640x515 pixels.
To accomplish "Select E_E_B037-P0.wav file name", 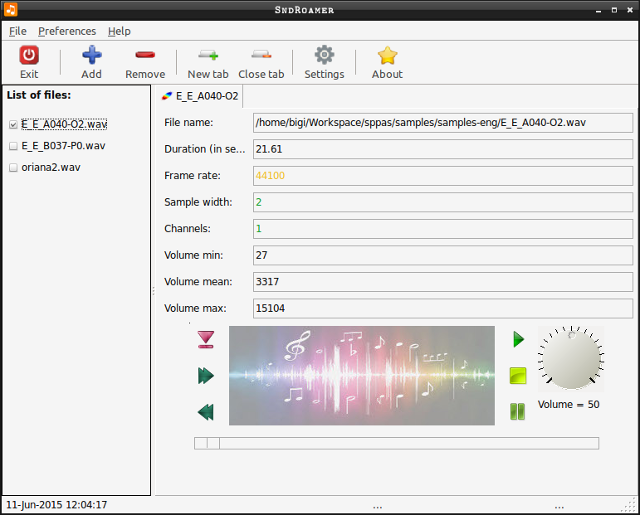I will pos(63,146).
